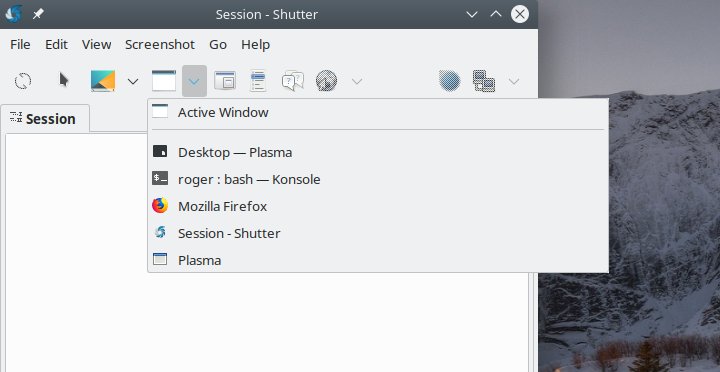This screenshot has height=372, width=720.
Task: Click the capture Menu toolbar icon
Action: click(258, 81)
